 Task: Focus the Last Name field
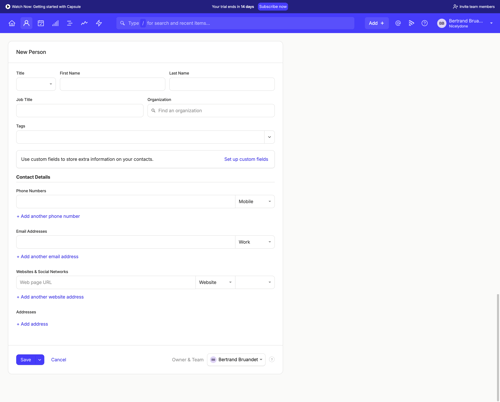(x=222, y=84)
